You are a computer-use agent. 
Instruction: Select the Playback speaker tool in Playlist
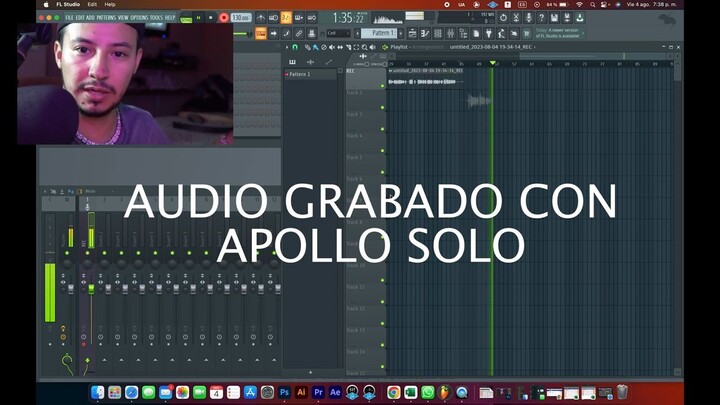click(x=372, y=47)
